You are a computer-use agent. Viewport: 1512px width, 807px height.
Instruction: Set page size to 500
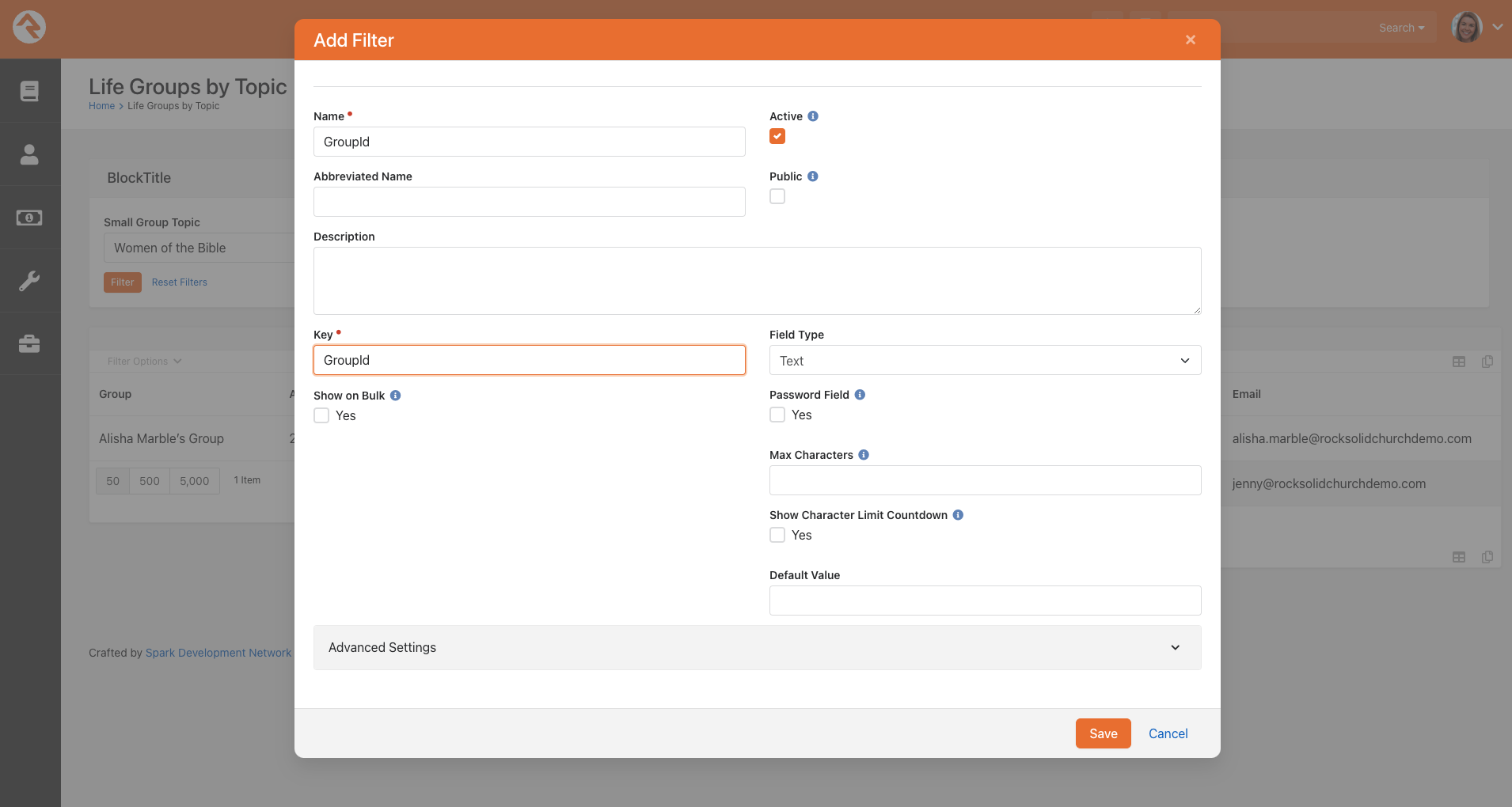(x=150, y=481)
